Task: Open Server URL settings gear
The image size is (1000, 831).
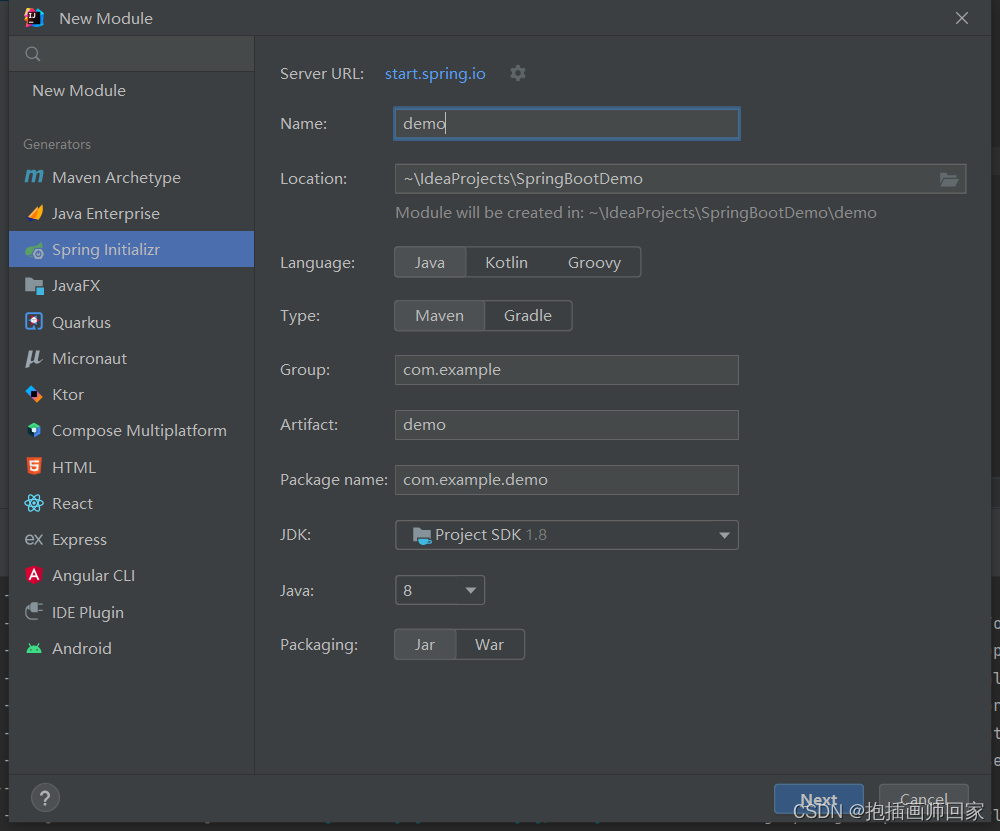Action: coord(518,73)
